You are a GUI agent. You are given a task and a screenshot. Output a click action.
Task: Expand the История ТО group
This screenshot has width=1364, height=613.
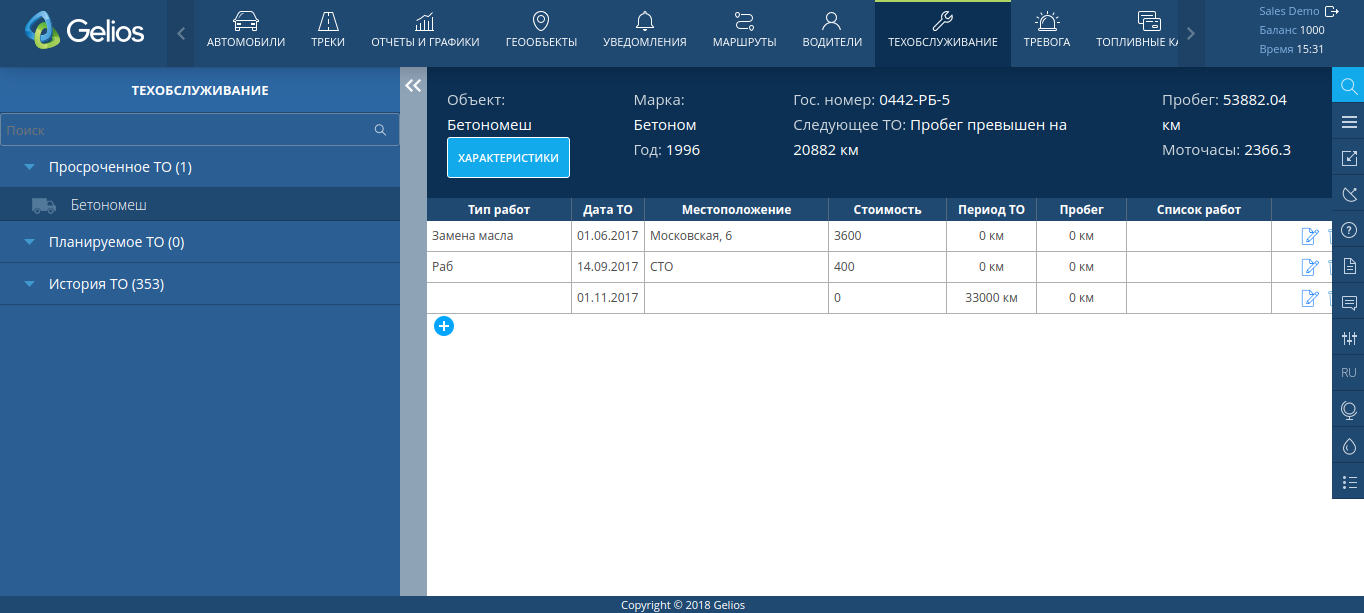pyautogui.click(x=30, y=284)
